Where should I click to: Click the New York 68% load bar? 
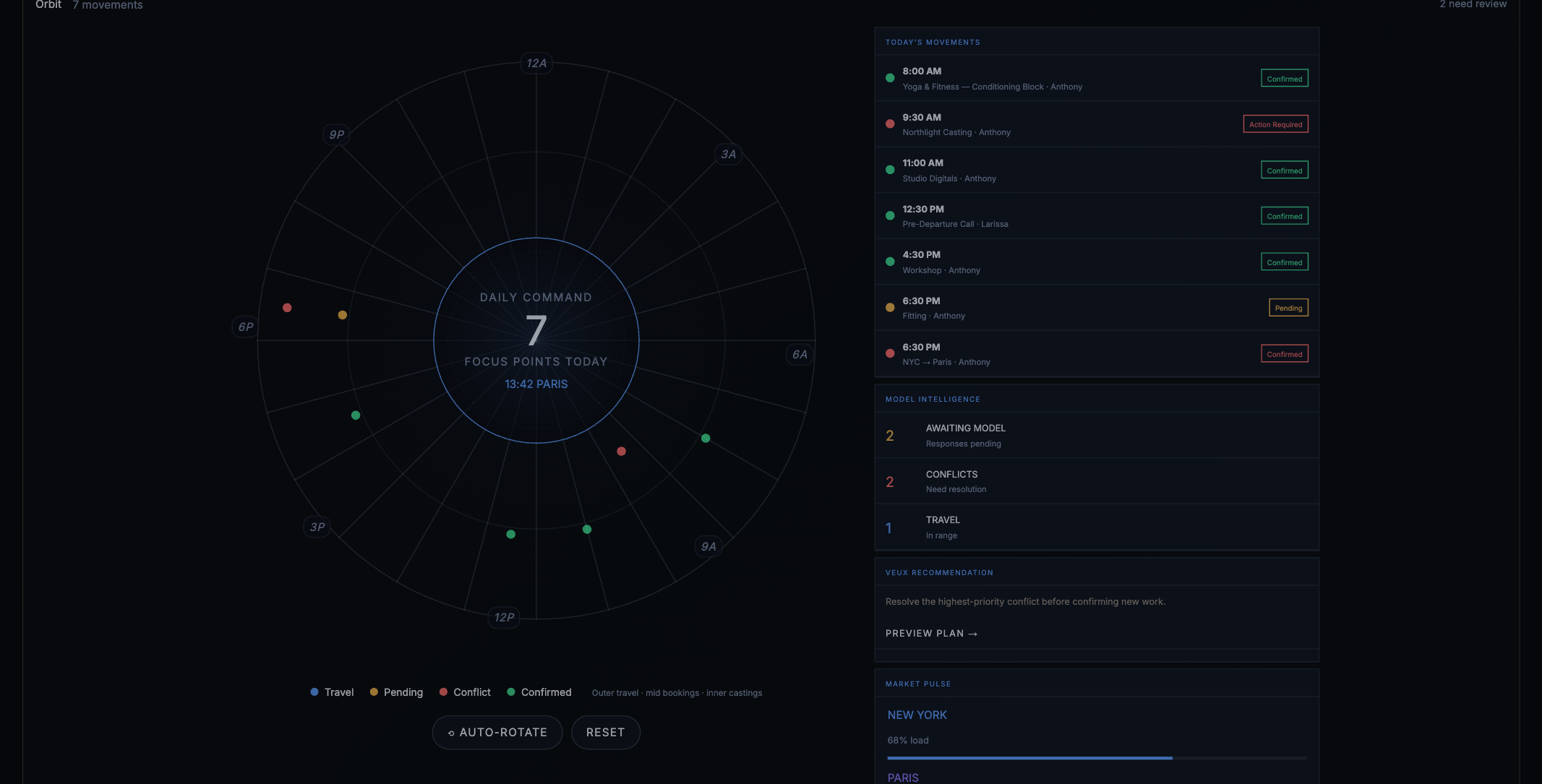[1097, 758]
